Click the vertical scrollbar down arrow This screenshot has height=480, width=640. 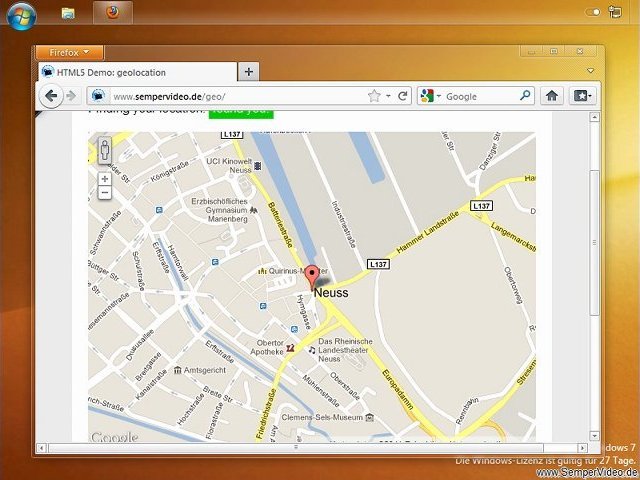[594, 436]
